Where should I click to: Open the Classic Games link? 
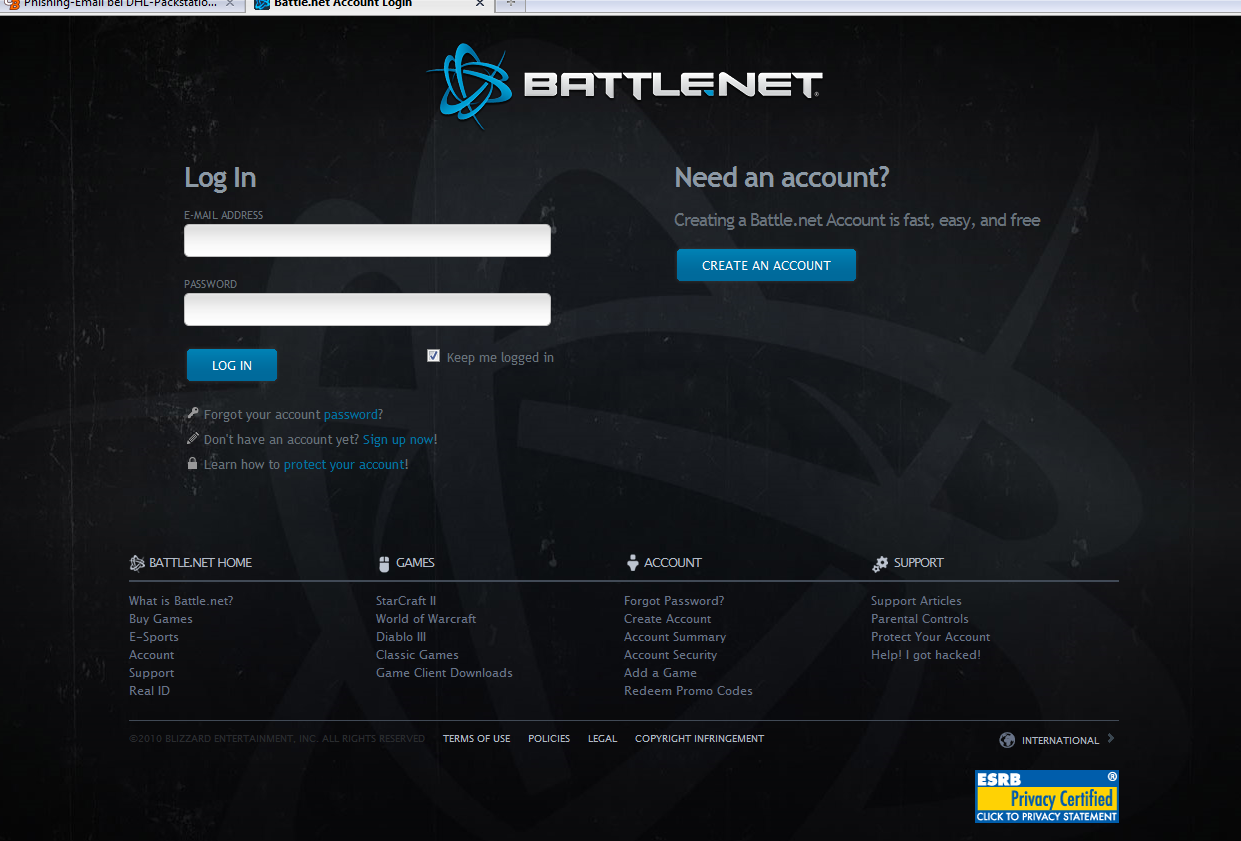[x=417, y=655]
